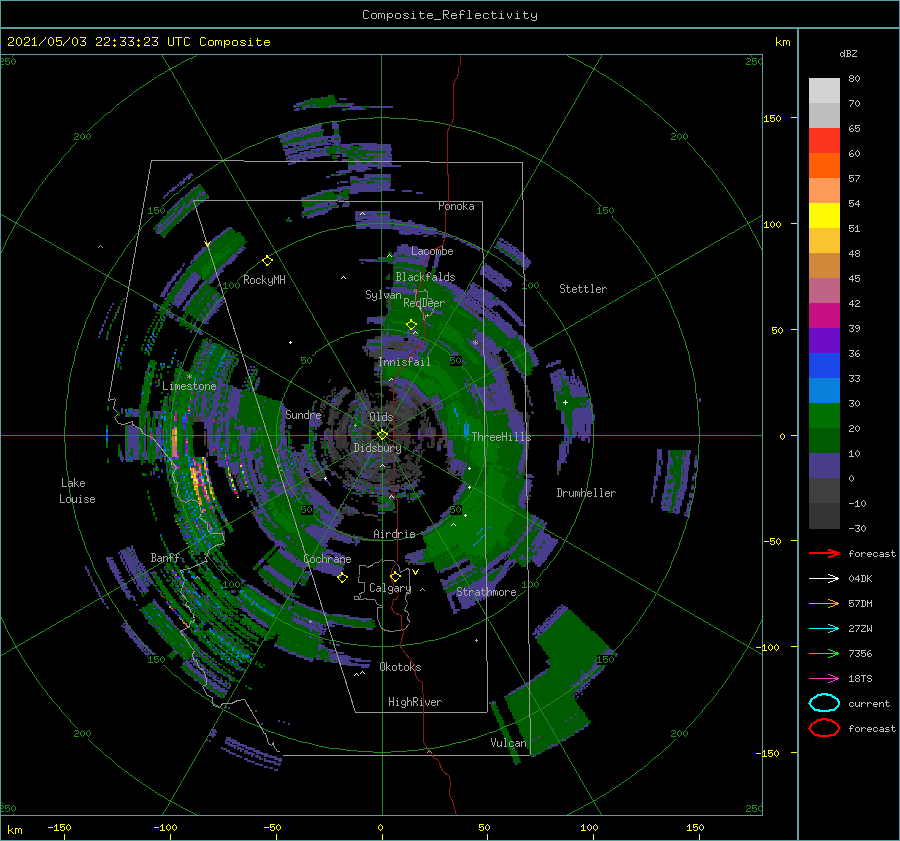Click the RedDeer city label

pos(424,303)
